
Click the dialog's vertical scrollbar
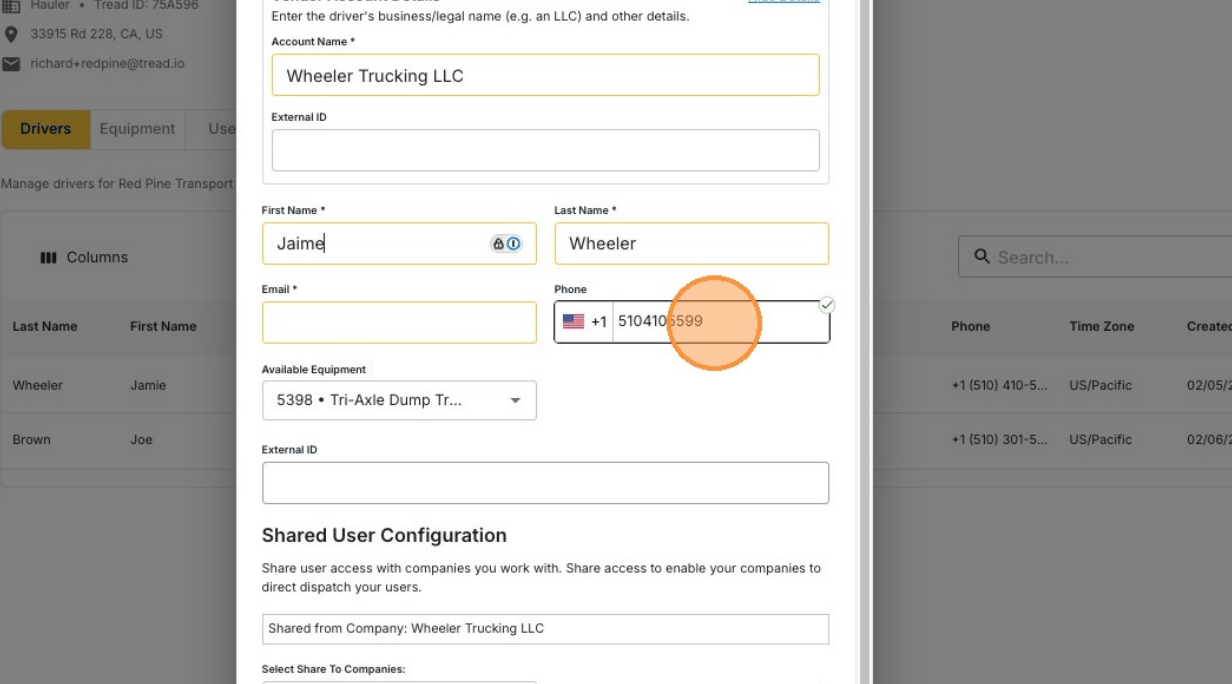(865, 342)
